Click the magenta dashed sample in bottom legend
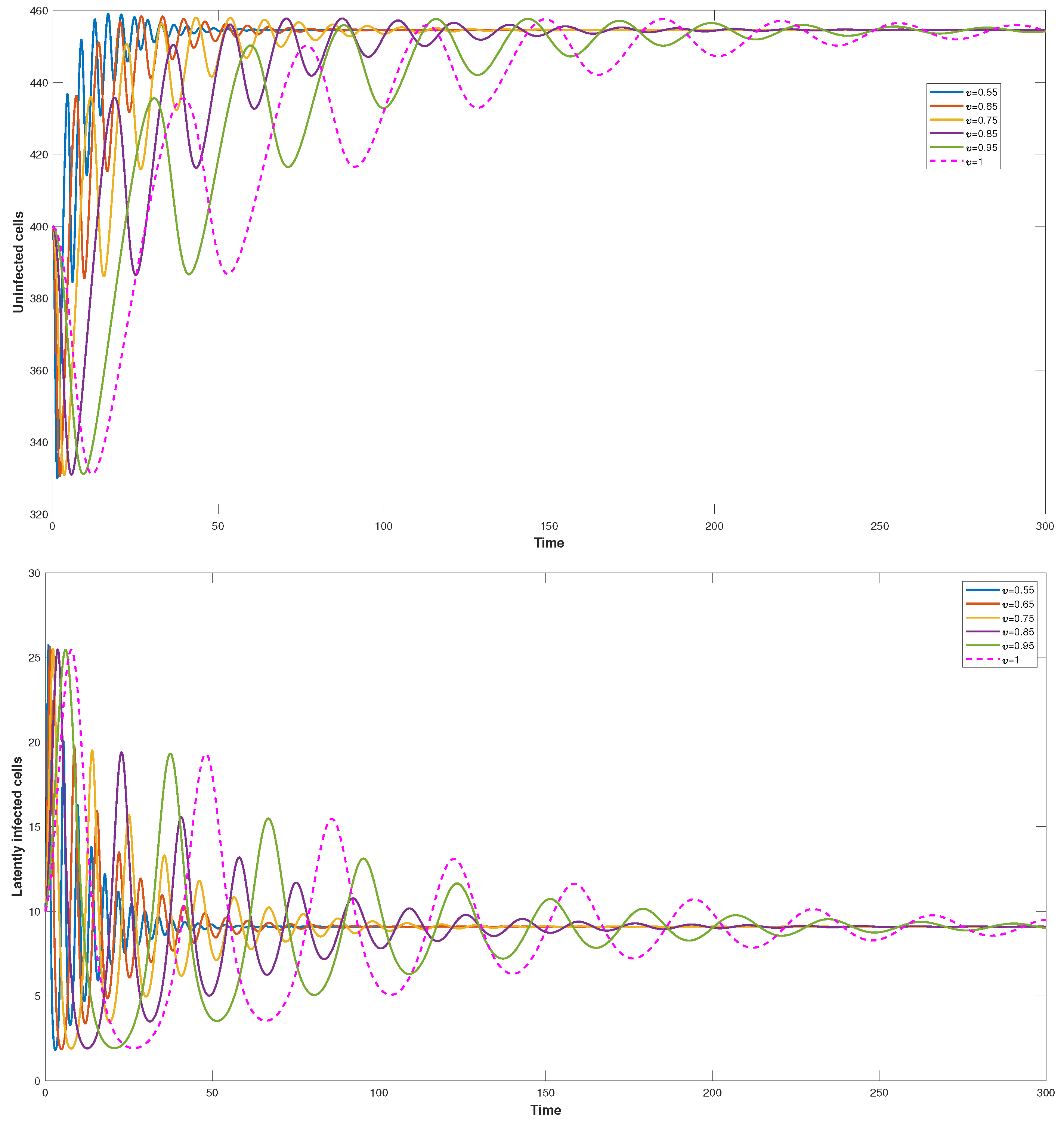 click(982, 660)
